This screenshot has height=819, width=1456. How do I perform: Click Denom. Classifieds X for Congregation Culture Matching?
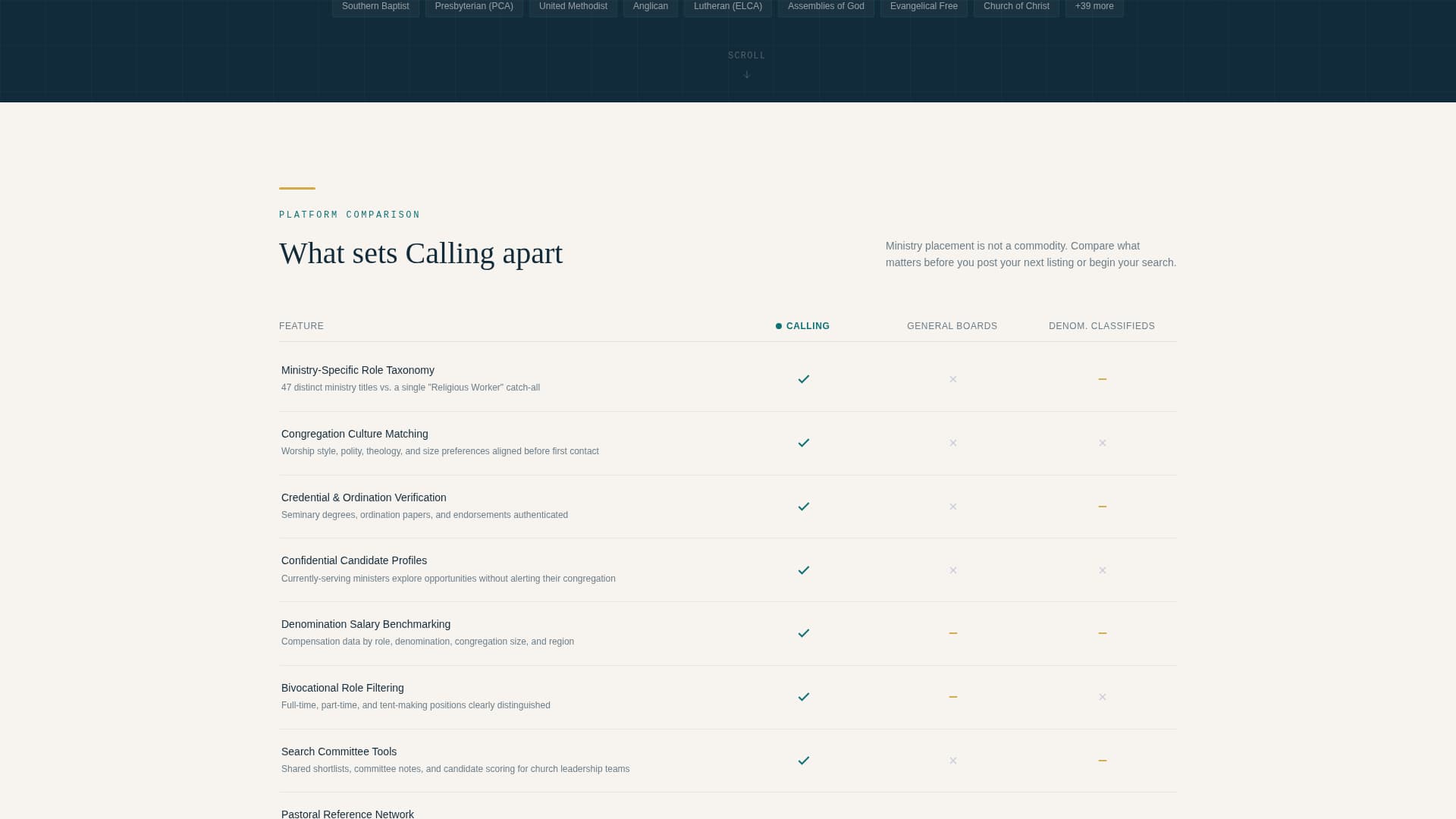[x=1103, y=443]
